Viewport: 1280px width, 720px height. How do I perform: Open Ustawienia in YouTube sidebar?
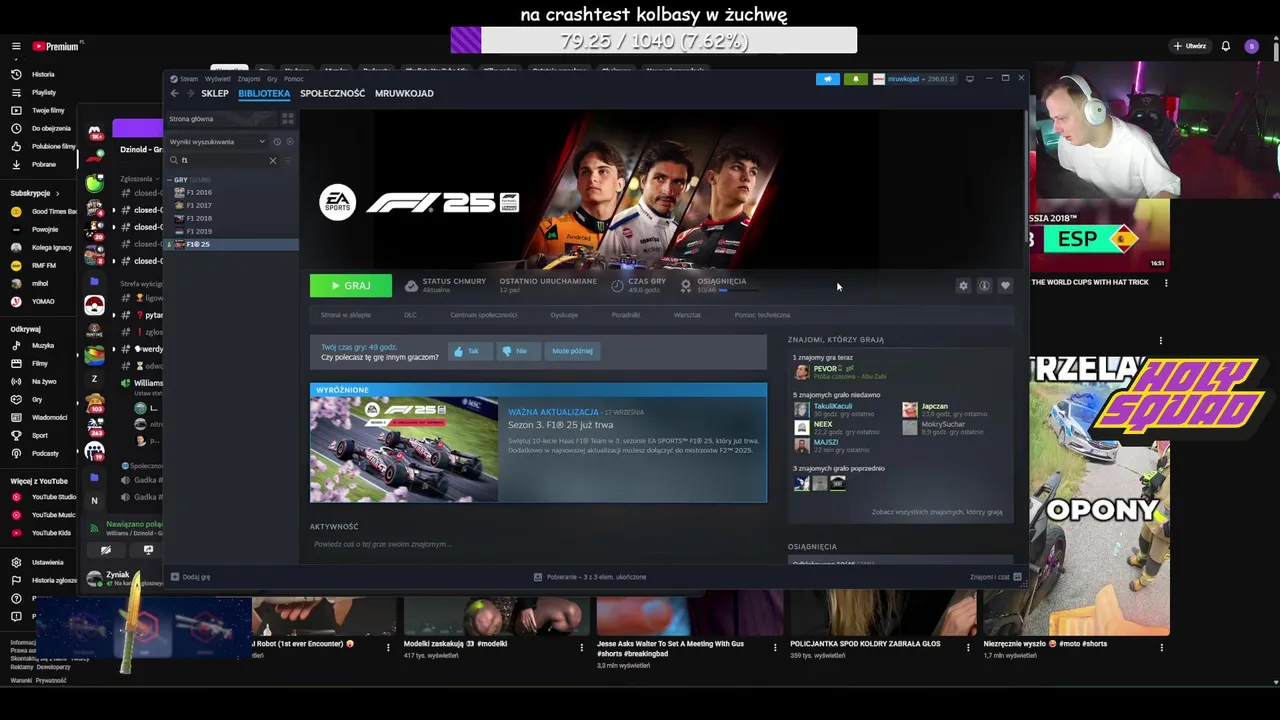click(38, 562)
